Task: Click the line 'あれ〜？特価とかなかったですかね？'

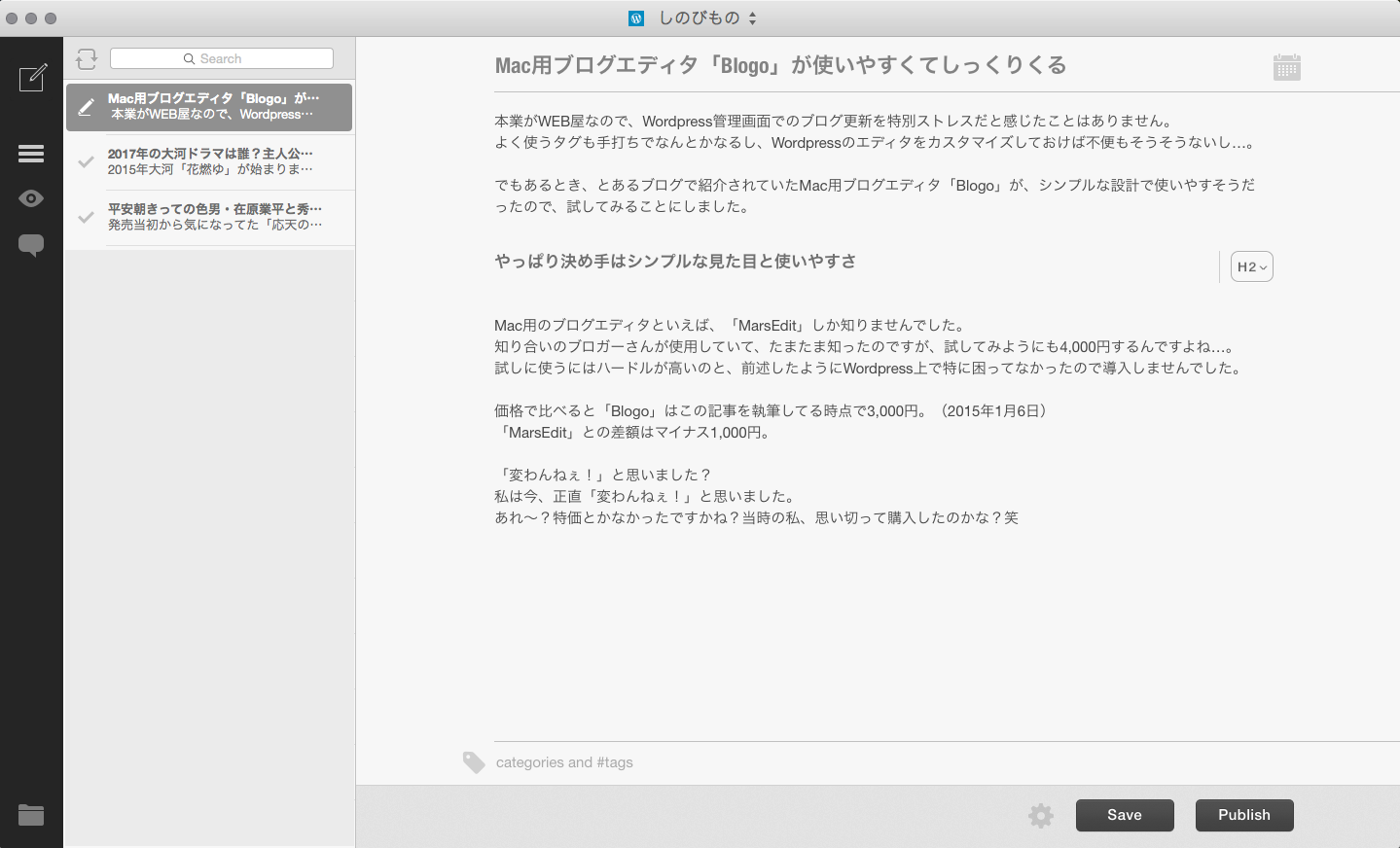Action: coord(757,518)
